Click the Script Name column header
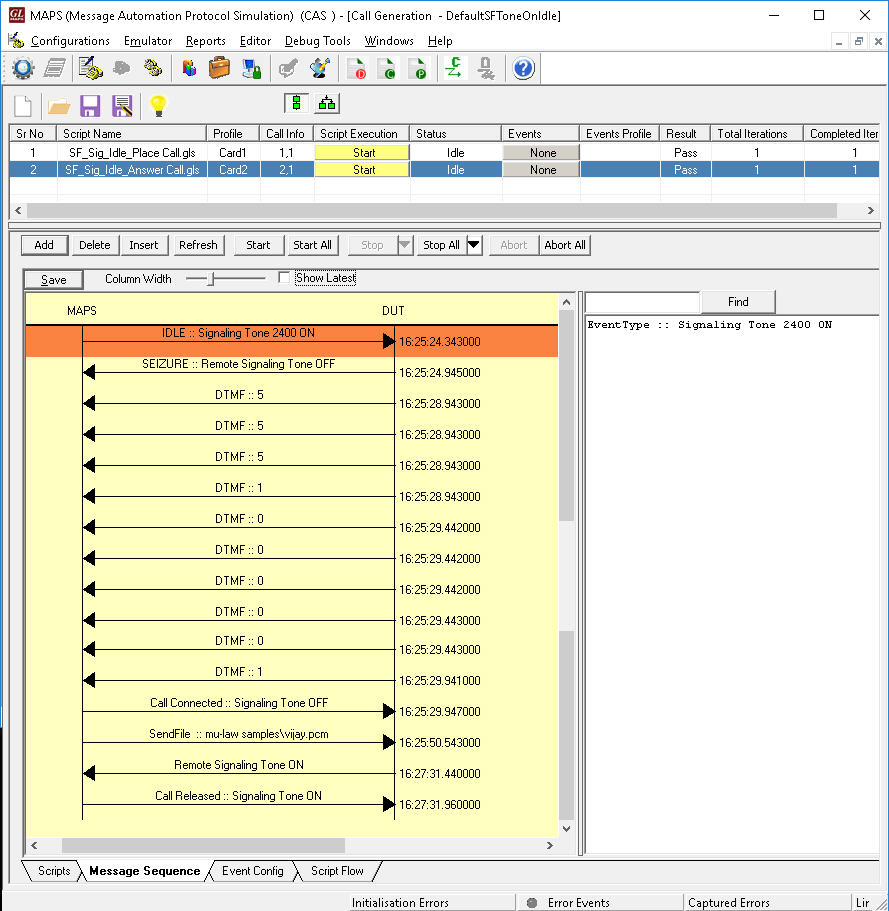The width and height of the screenshot is (889, 911). [x=132, y=134]
